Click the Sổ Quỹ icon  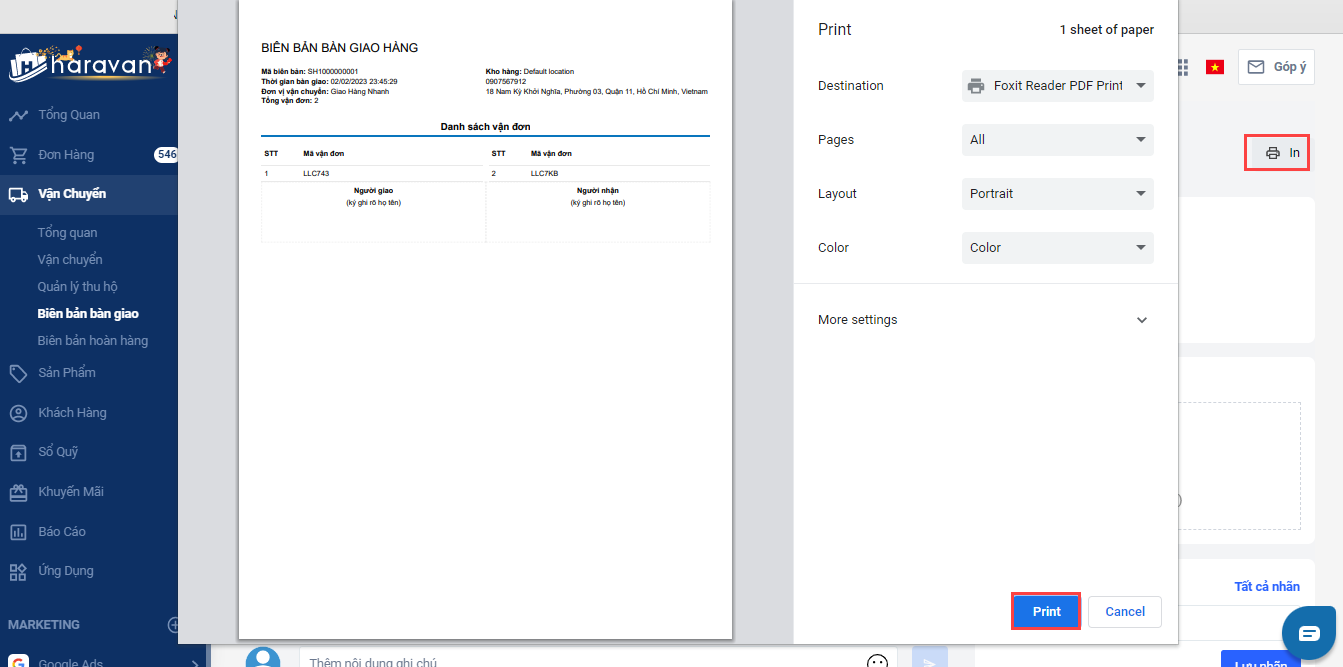18,452
